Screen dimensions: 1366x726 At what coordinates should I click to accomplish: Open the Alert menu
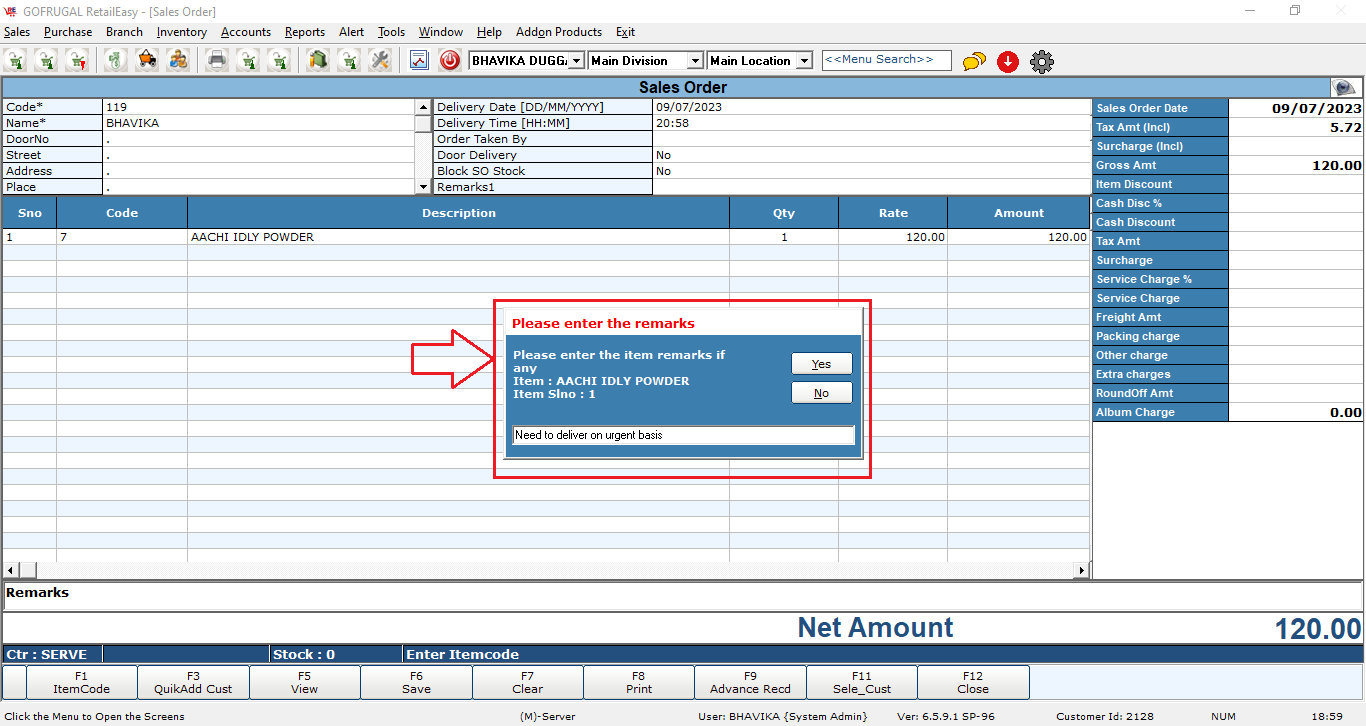point(352,32)
